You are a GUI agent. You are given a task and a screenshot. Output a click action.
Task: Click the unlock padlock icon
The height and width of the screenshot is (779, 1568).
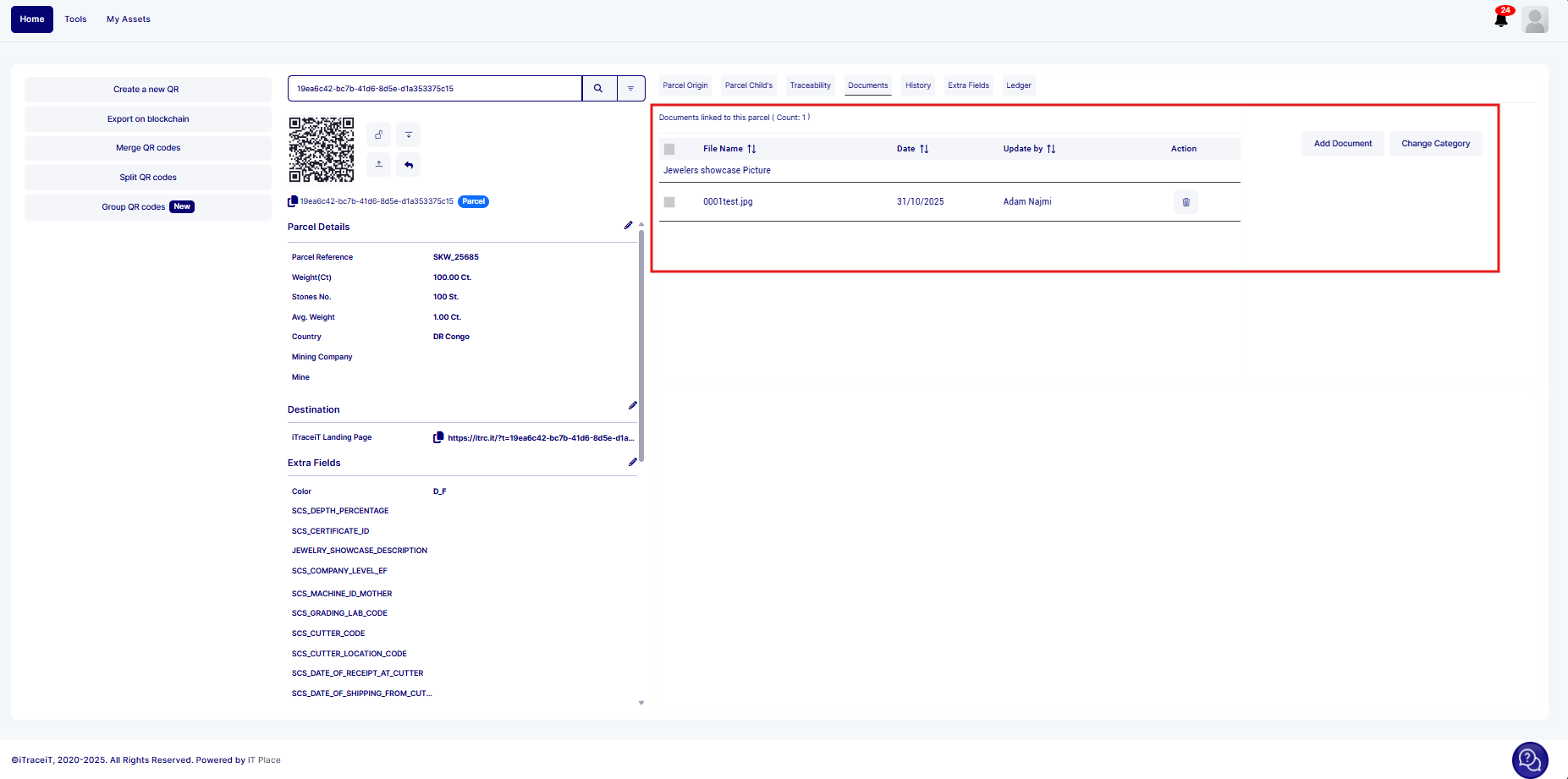coord(378,135)
